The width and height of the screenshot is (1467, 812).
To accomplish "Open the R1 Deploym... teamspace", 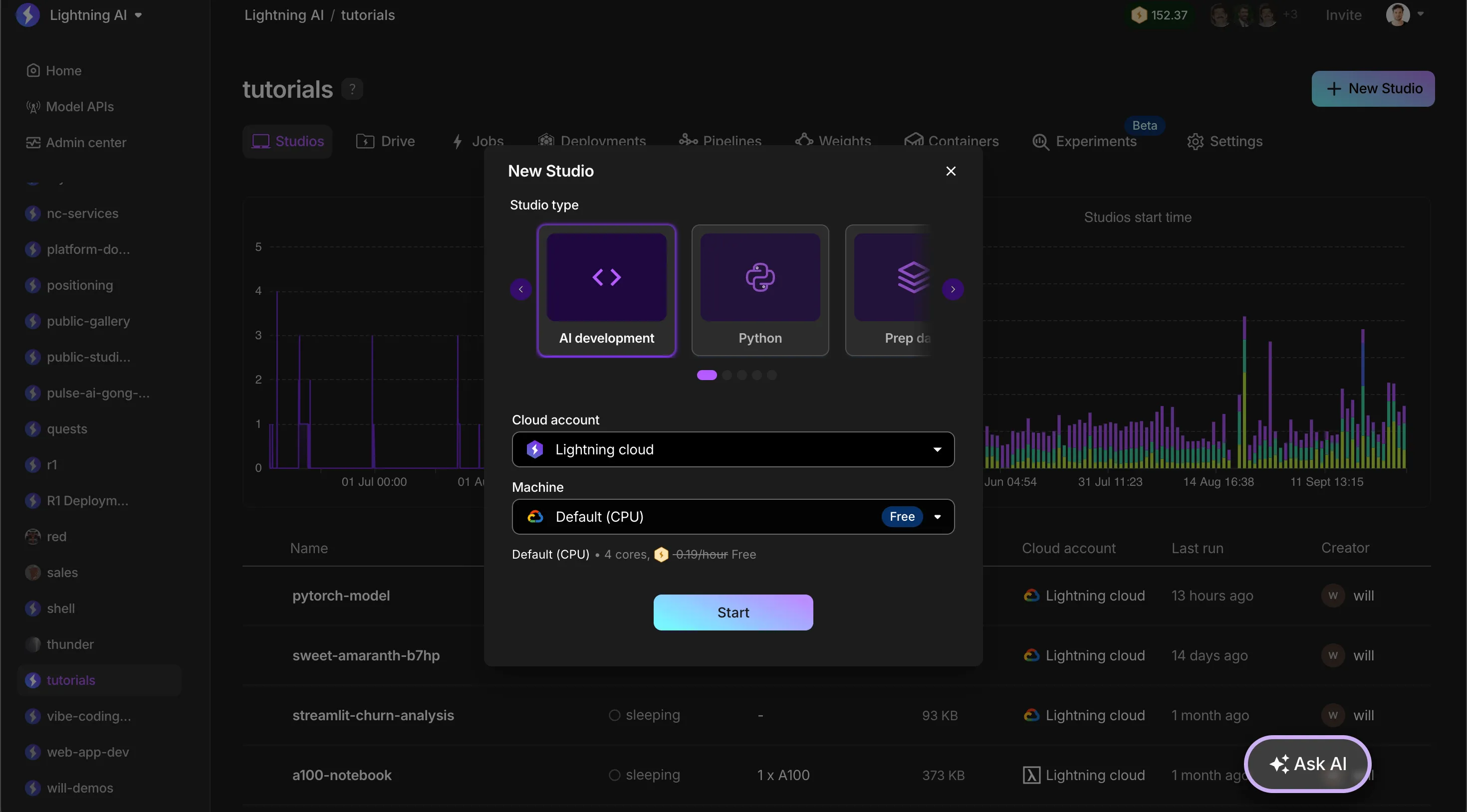I will 77,501.
